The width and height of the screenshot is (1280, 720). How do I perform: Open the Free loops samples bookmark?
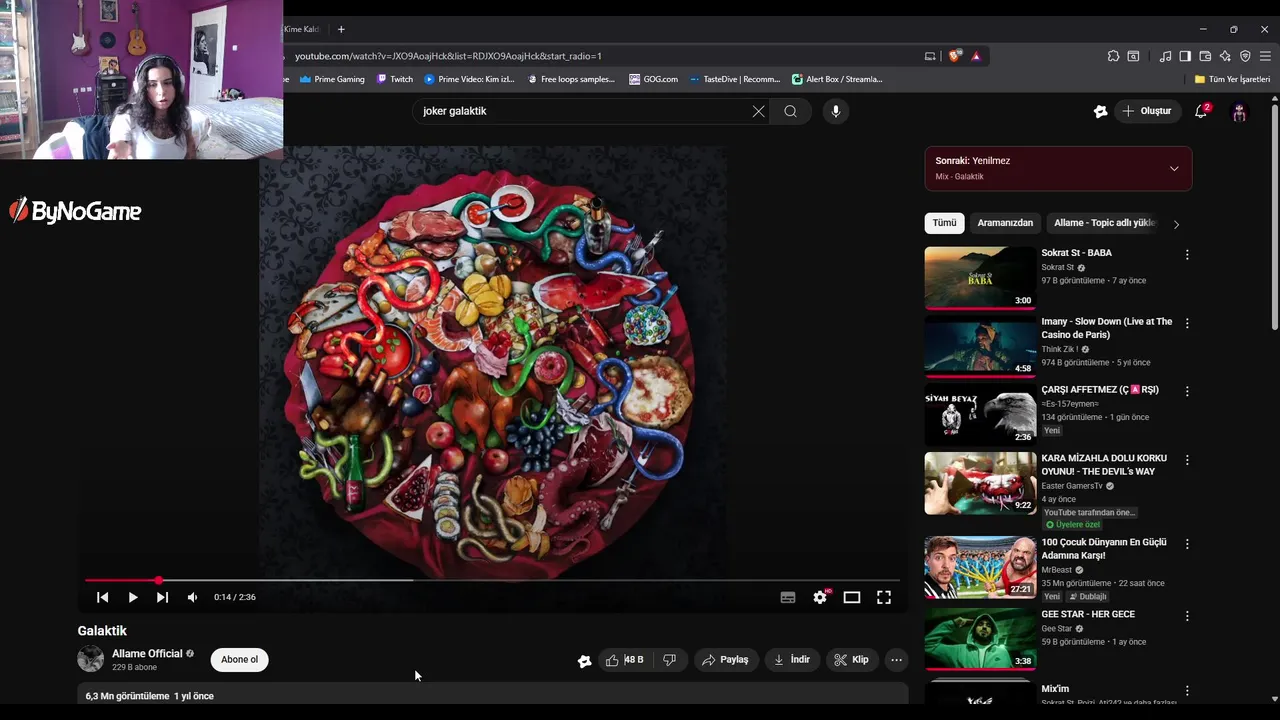pyautogui.click(x=571, y=79)
